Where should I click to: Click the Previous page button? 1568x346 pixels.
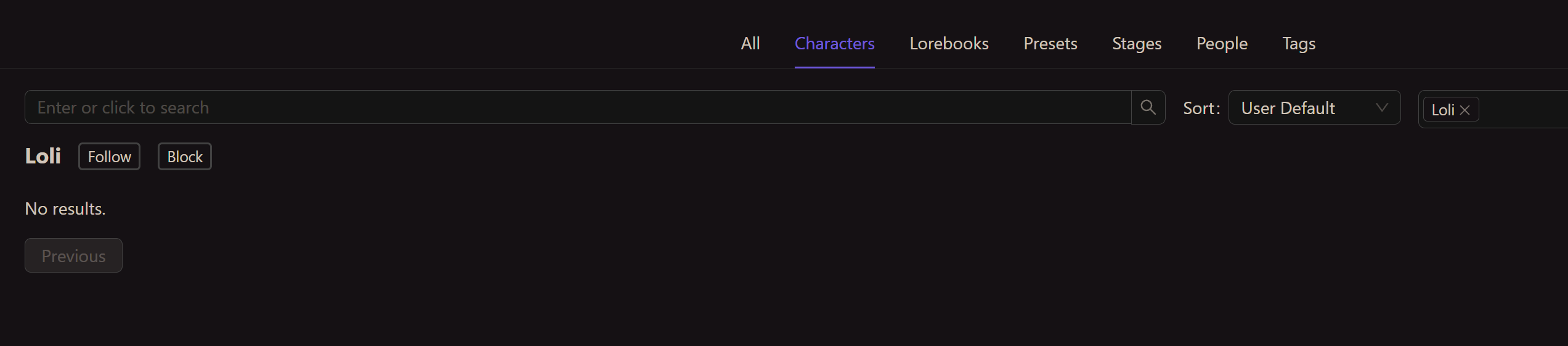point(73,255)
